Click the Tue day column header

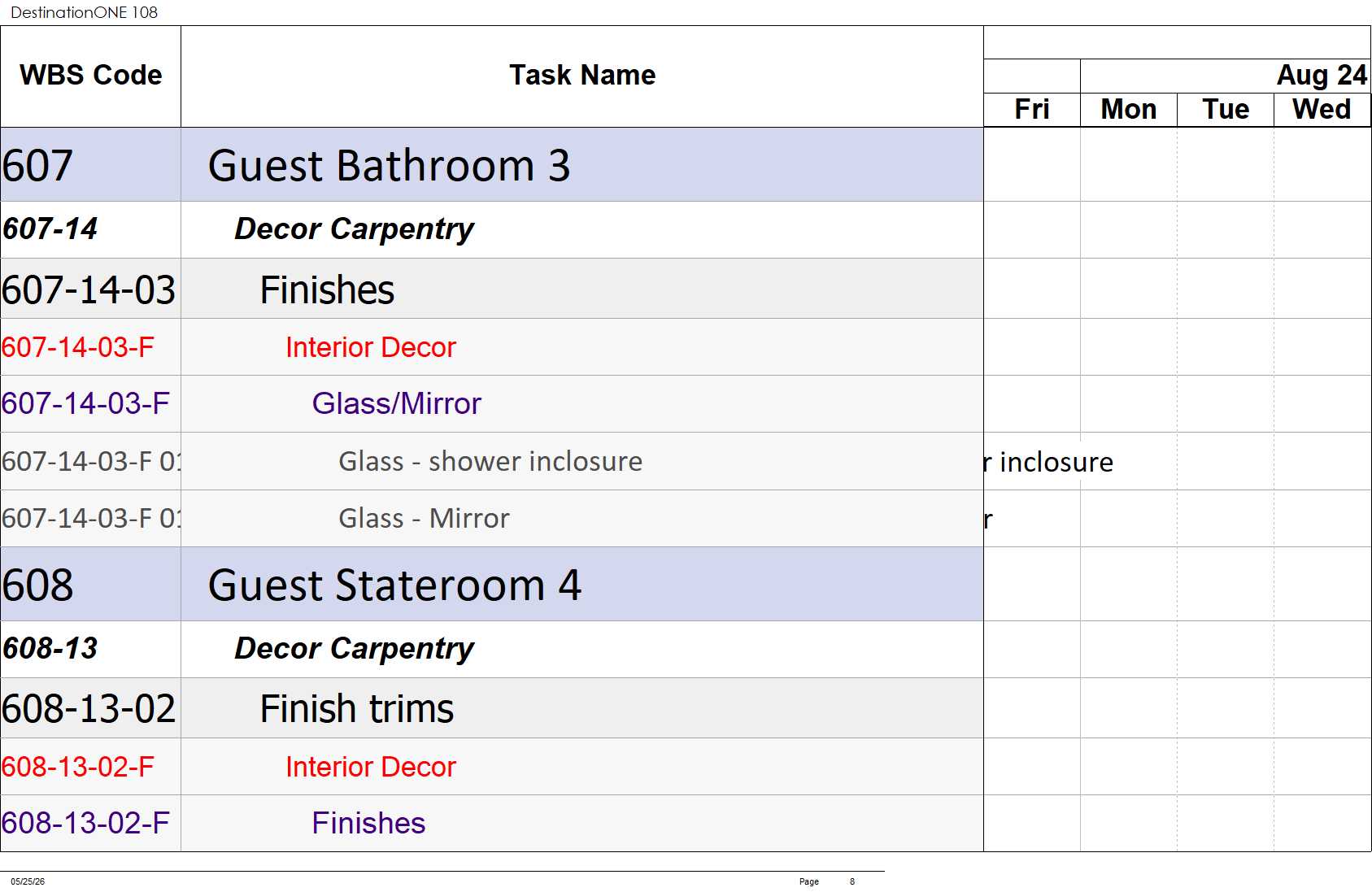[1226, 110]
